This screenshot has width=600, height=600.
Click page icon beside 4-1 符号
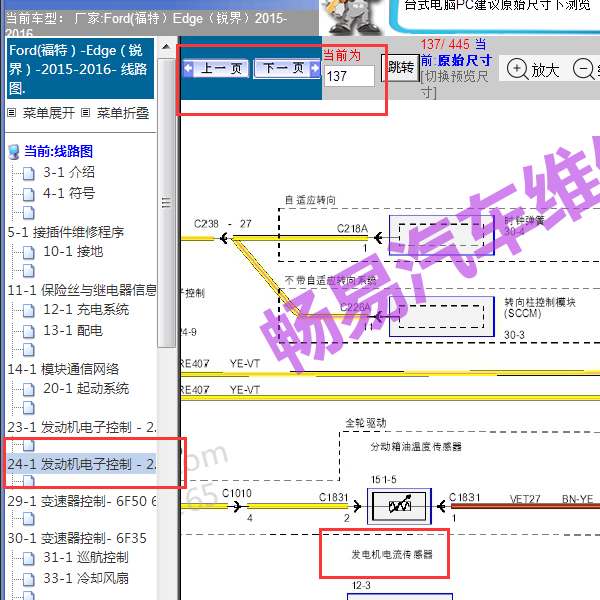tap(28, 194)
